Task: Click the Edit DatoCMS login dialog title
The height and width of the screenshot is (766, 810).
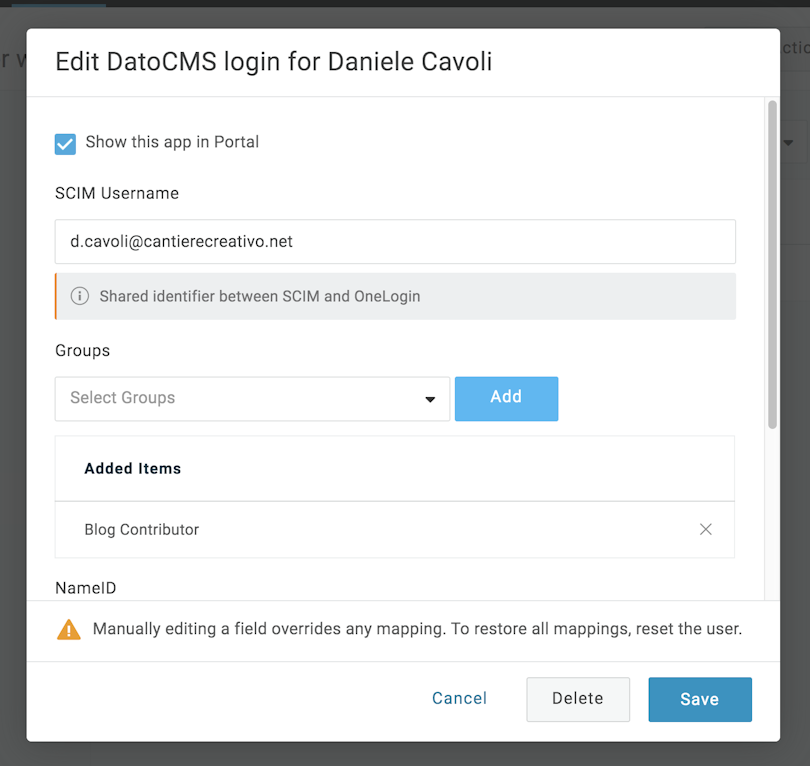Action: coord(274,62)
